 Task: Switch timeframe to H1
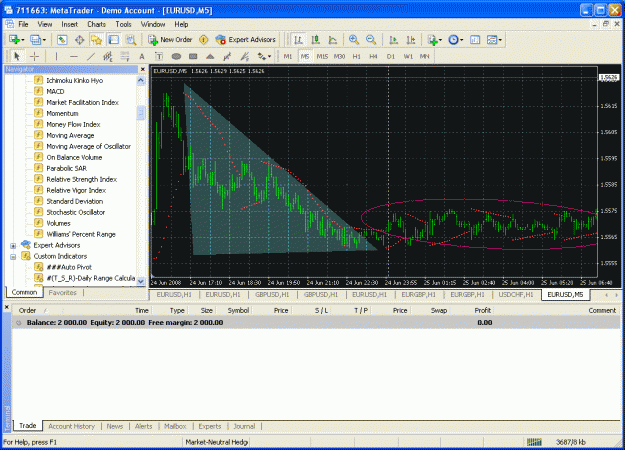pos(356,56)
